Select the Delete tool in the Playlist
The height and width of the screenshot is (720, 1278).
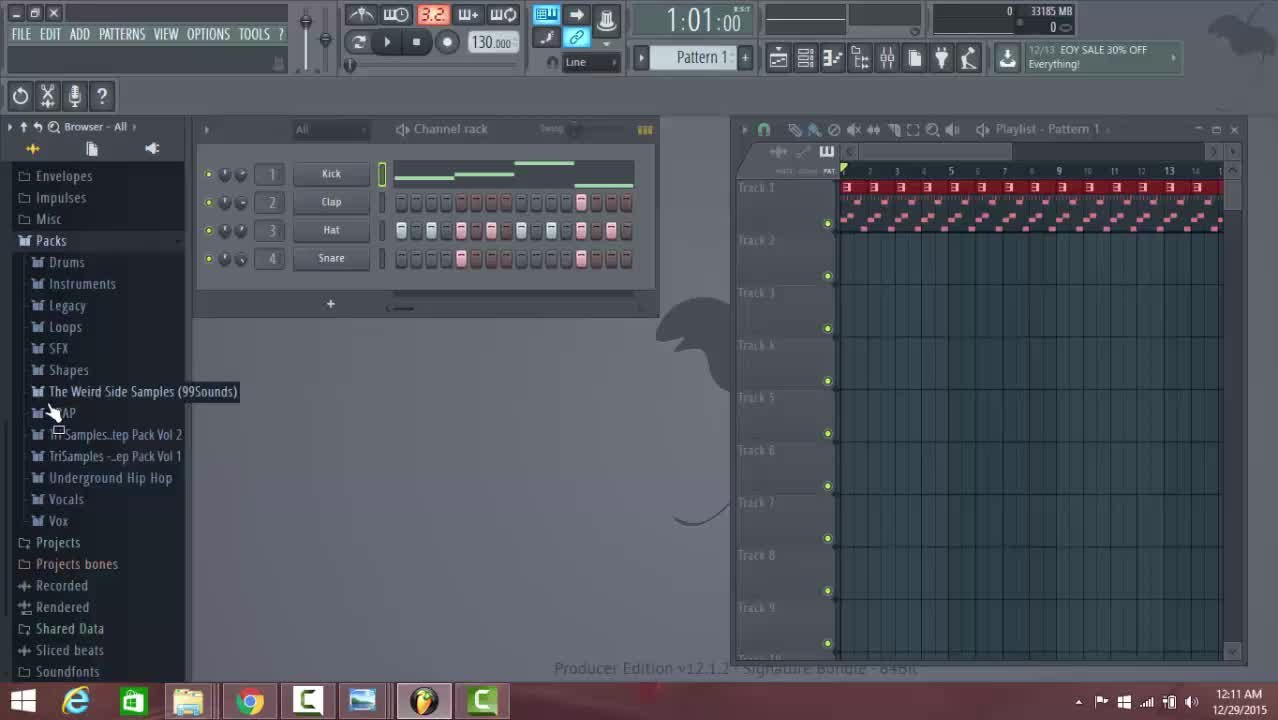pos(834,129)
